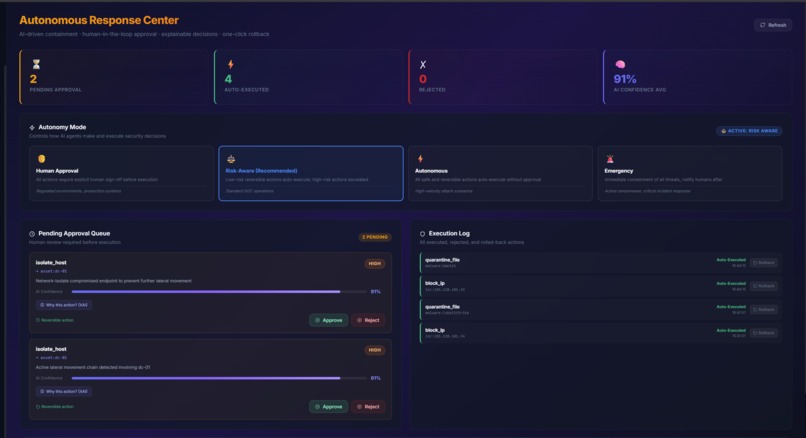Click the scales icon in Risk-Aware mode
Viewport: 806px width, 438px height.
tap(231, 159)
